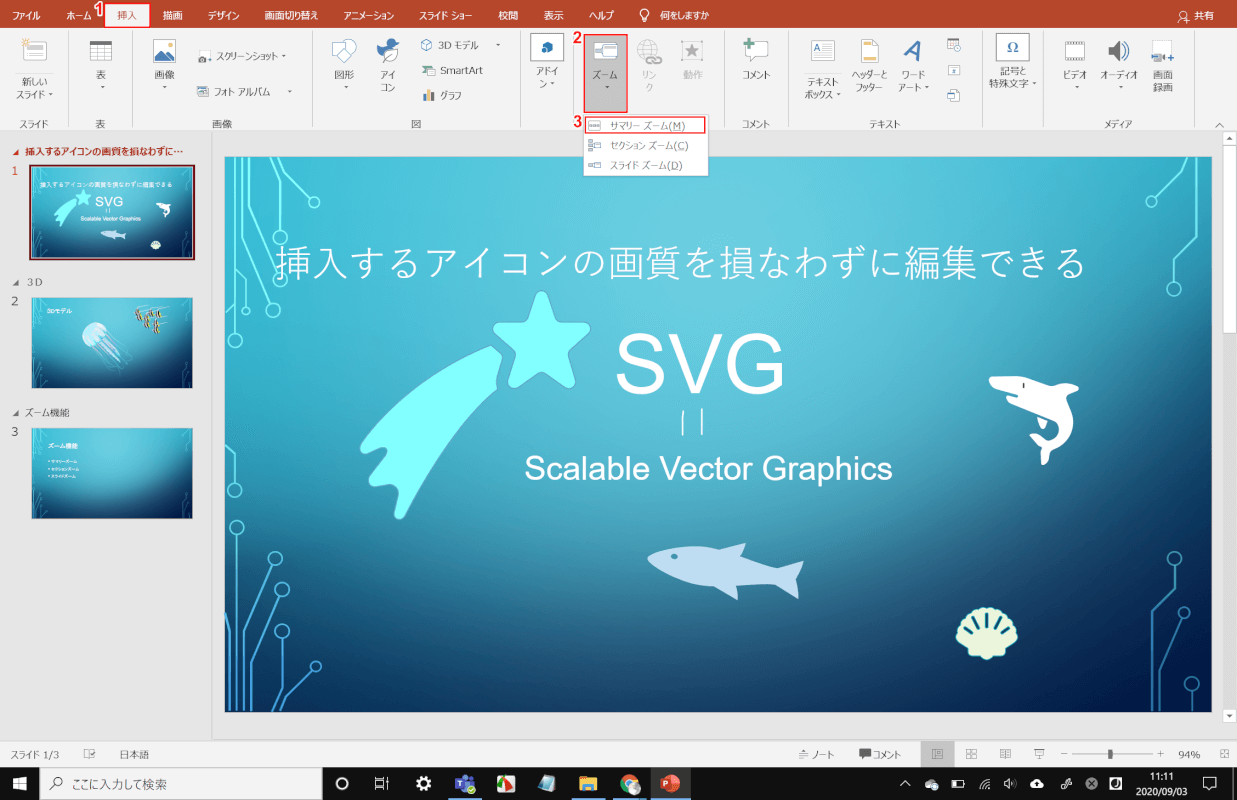
Task: Toggle the コメント pane in status bar
Action: click(880, 754)
